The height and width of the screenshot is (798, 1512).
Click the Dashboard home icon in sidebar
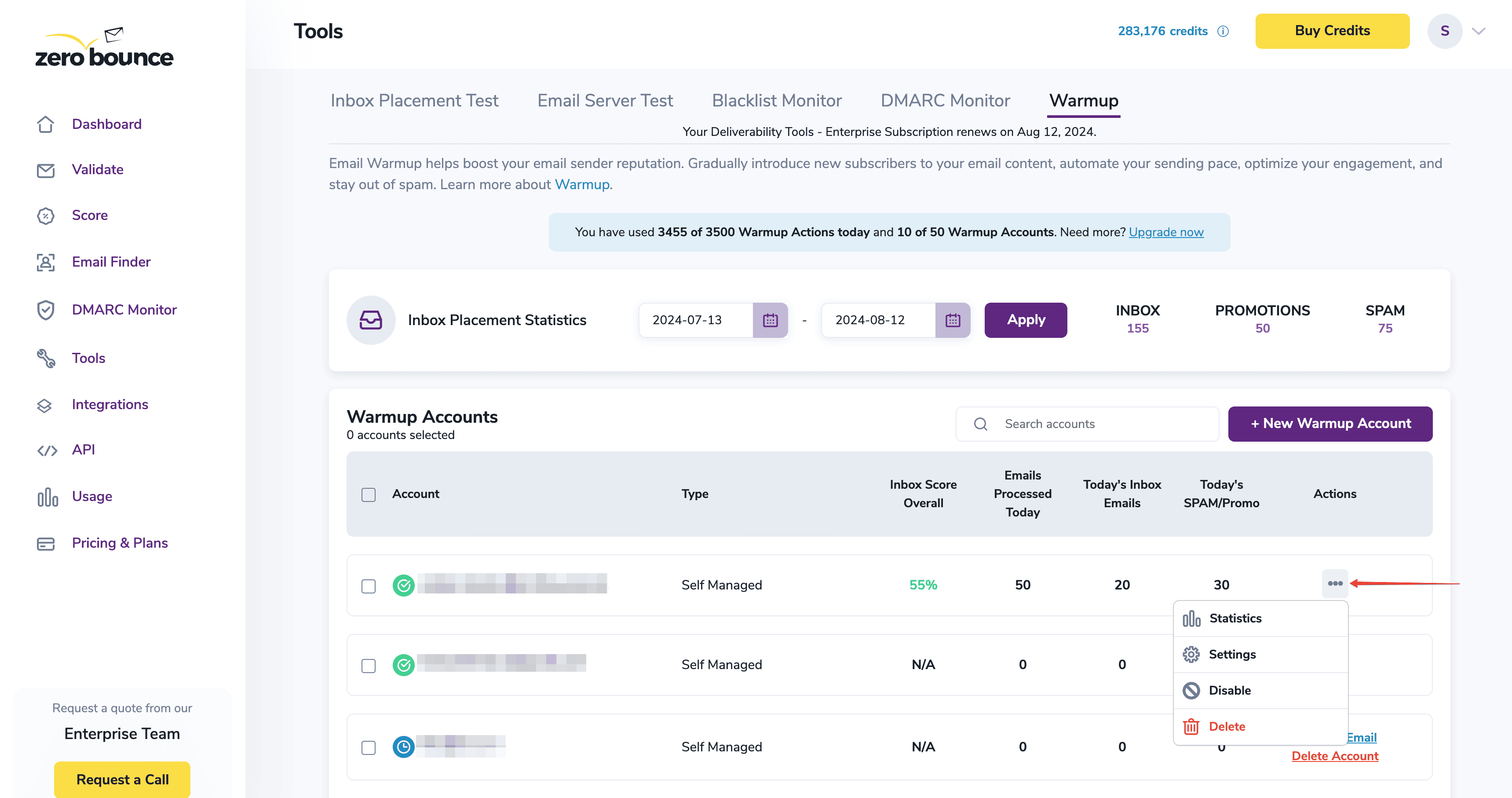tap(45, 124)
